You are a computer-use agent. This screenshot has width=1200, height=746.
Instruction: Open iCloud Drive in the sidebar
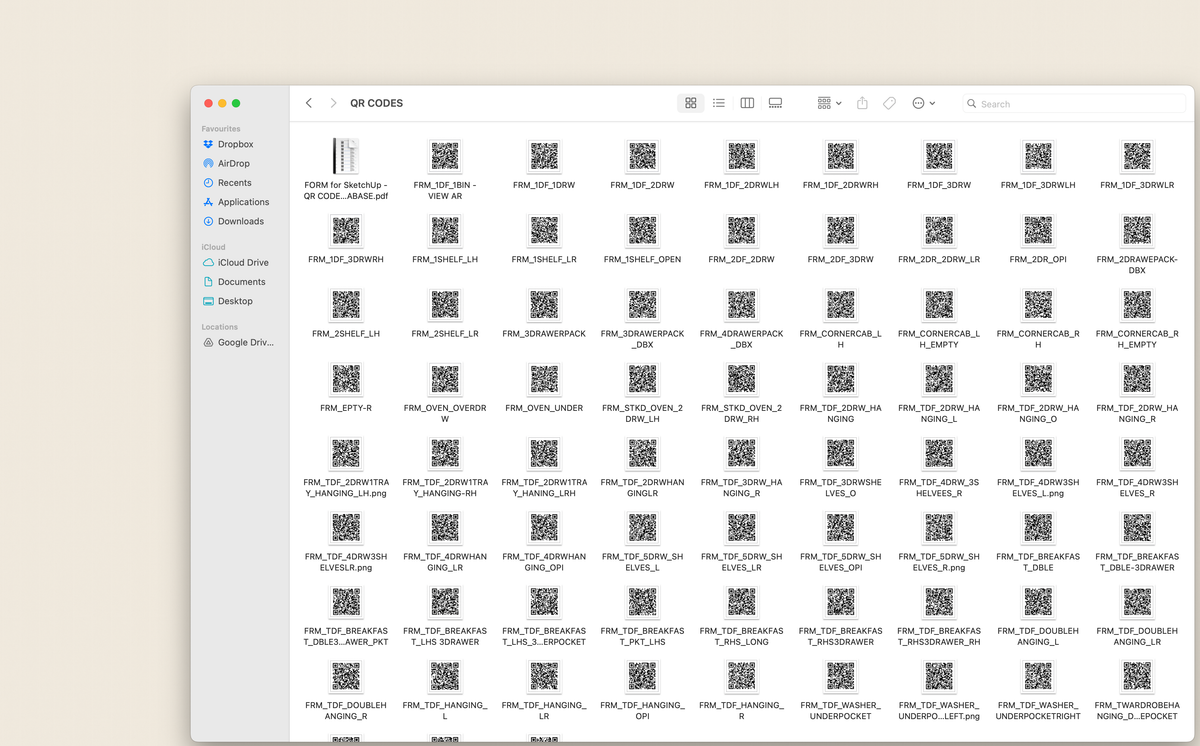[243, 262]
